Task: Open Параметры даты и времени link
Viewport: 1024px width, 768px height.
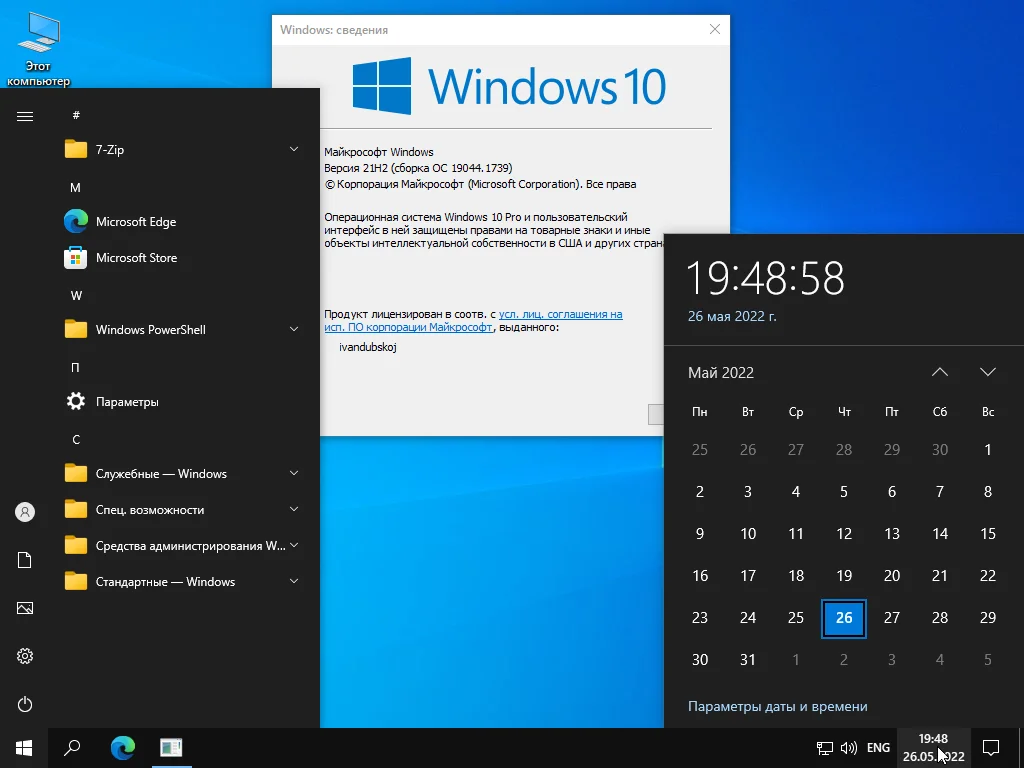Action: point(777,706)
